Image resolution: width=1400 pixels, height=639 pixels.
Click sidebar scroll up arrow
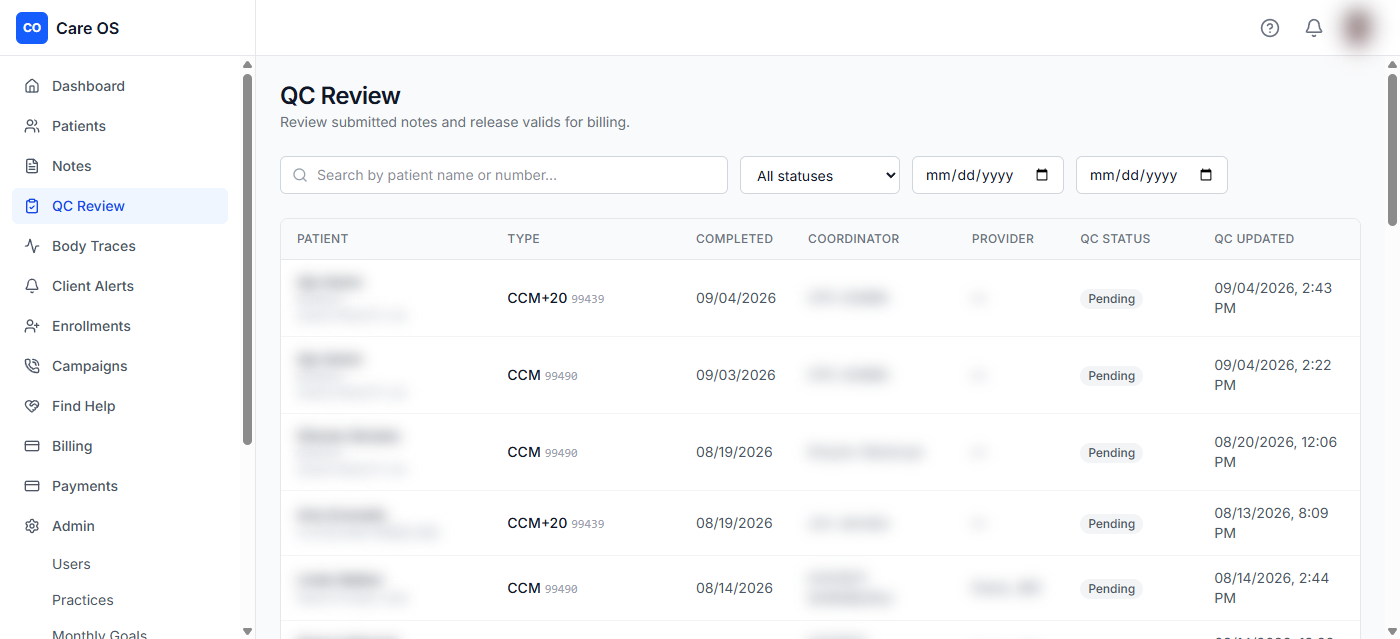click(247, 65)
